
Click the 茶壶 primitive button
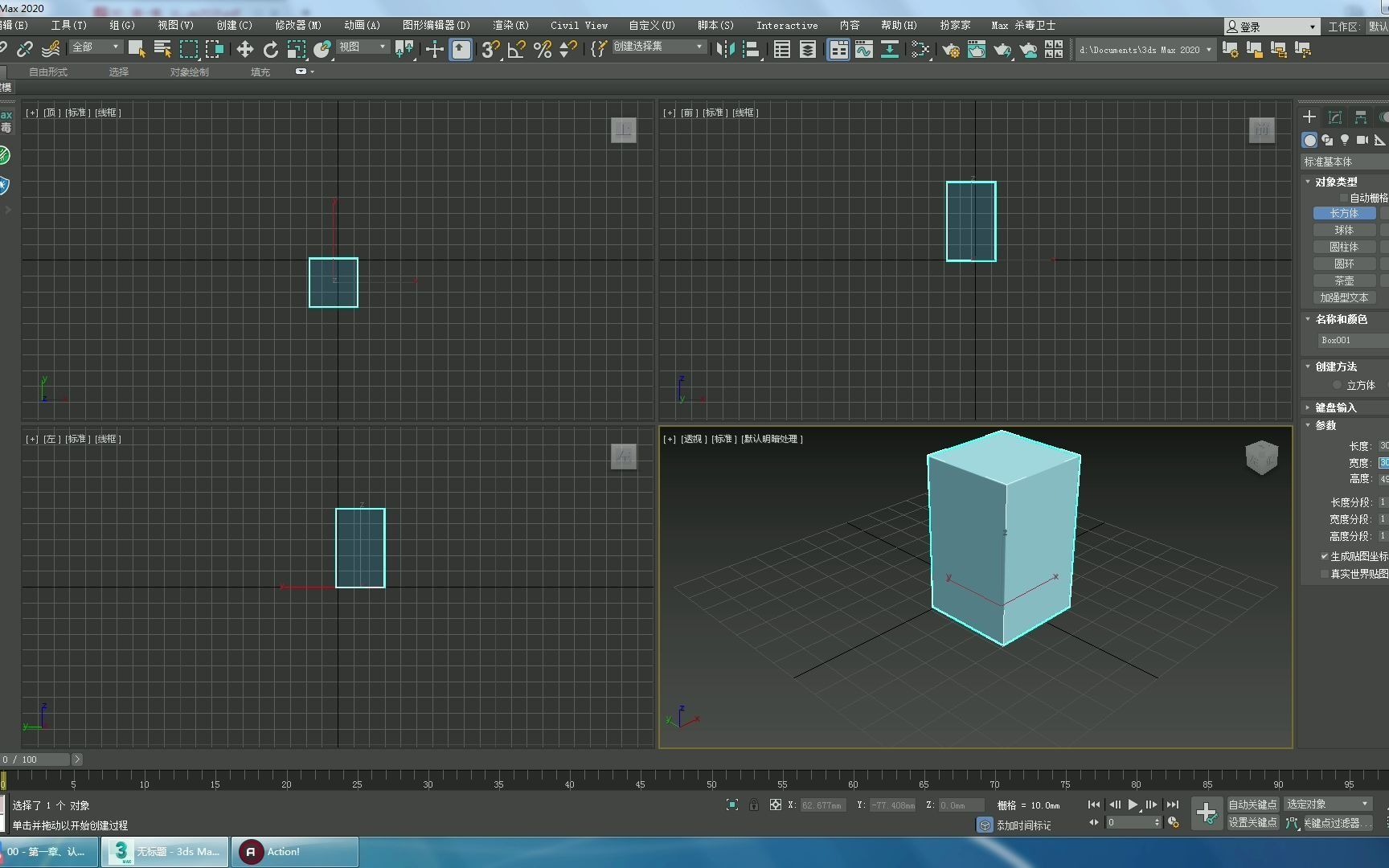(1344, 280)
